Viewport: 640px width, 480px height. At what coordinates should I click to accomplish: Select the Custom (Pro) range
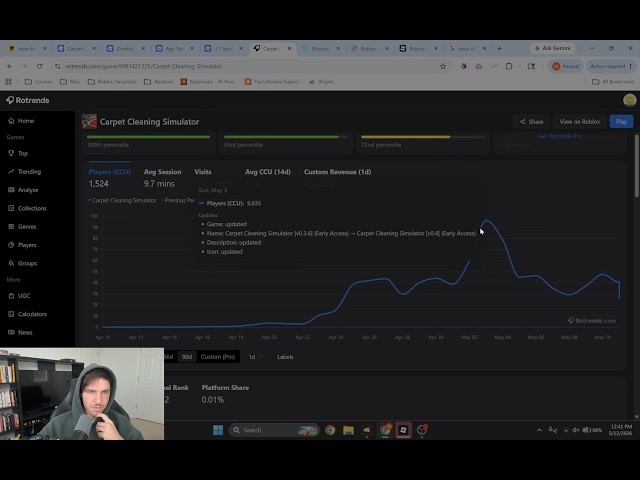[x=218, y=357]
